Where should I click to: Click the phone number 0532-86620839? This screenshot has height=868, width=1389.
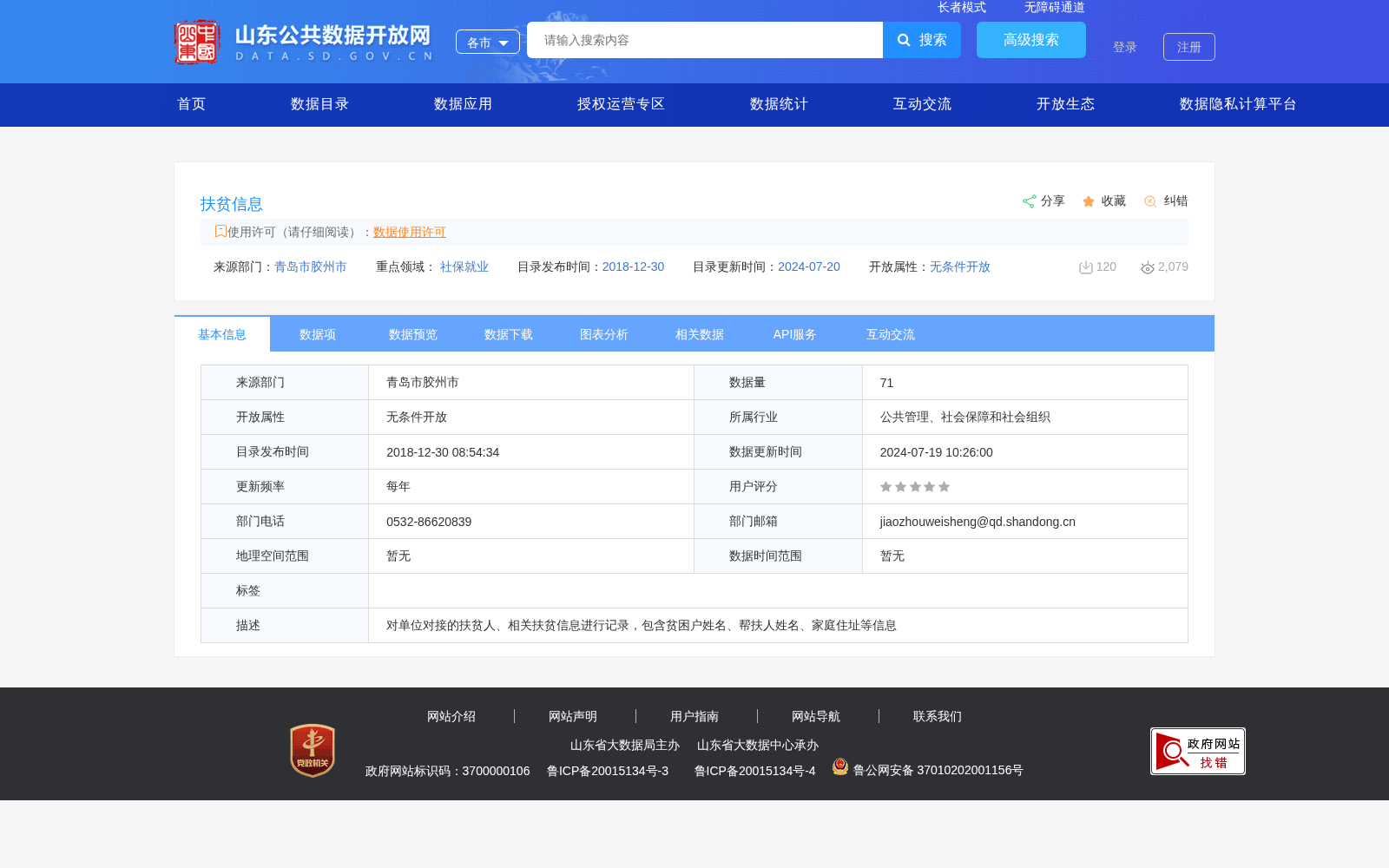pyautogui.click(x=429, y=522)
